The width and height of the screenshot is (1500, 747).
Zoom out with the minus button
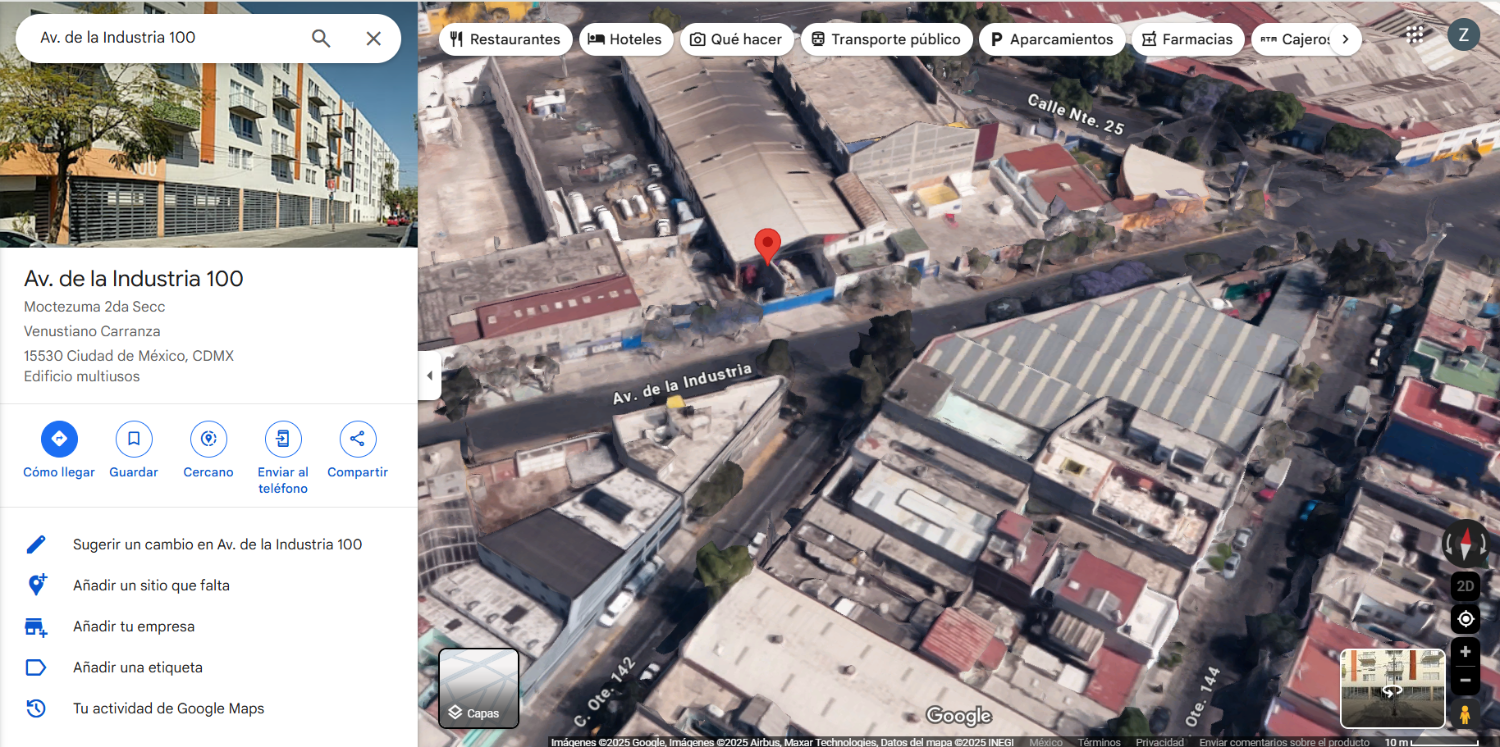pos(1465,682)
